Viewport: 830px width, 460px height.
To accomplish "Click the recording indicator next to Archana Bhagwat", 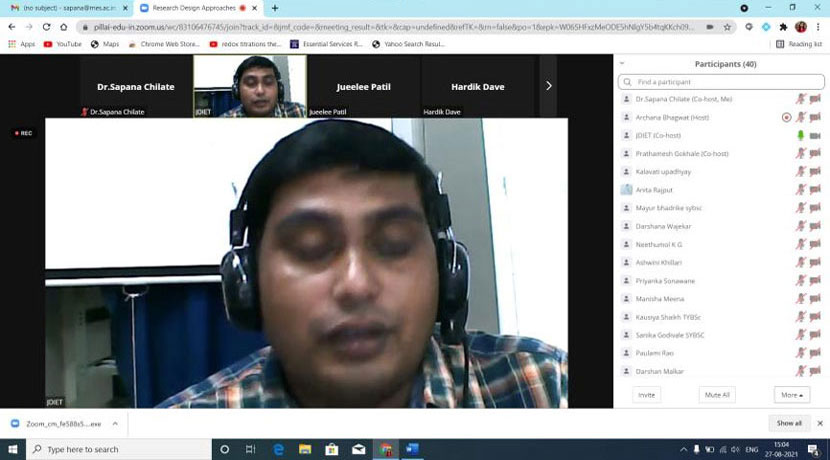I will 786,117.
